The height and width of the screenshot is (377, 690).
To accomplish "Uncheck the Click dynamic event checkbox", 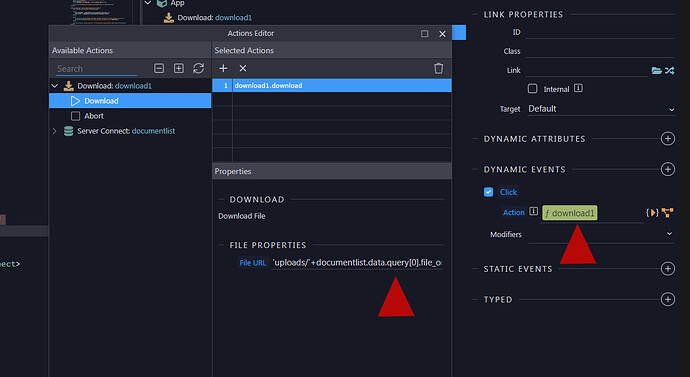I will 488,192.
